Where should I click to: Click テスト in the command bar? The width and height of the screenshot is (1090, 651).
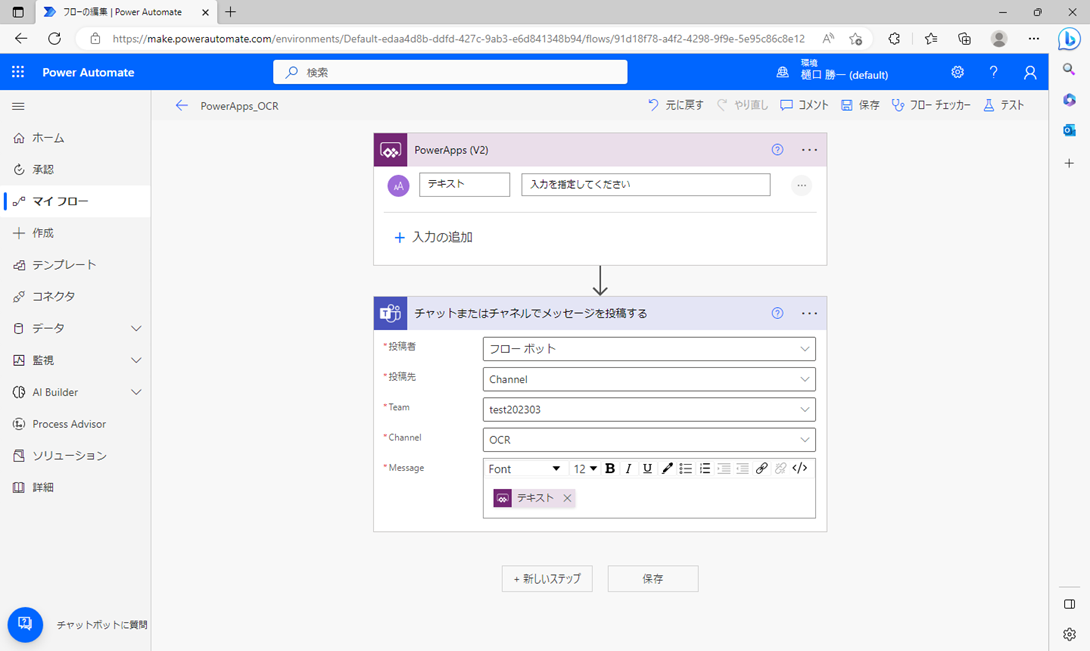(x=1004, y=105)
